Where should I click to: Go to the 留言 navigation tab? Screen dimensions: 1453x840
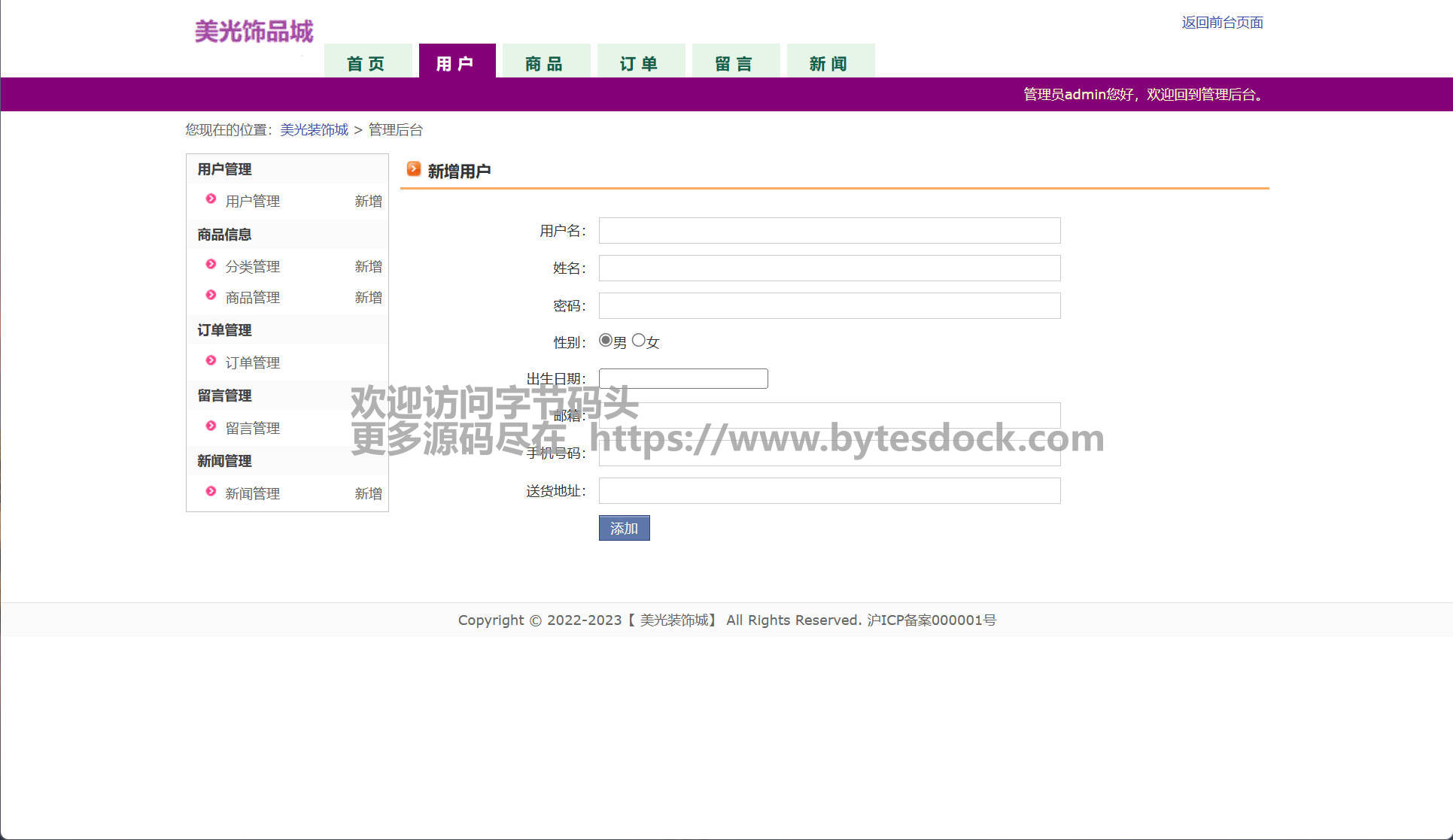(x=734, y=63)
